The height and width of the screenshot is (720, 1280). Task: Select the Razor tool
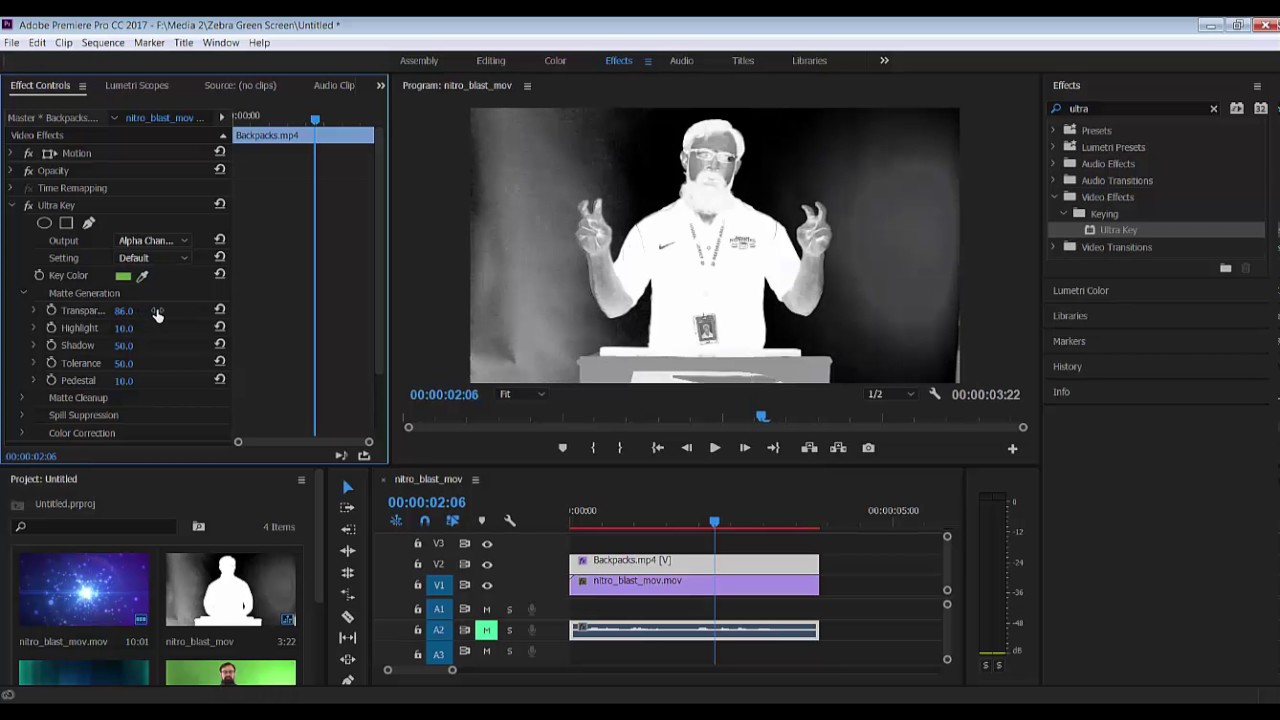pos(347,616)
